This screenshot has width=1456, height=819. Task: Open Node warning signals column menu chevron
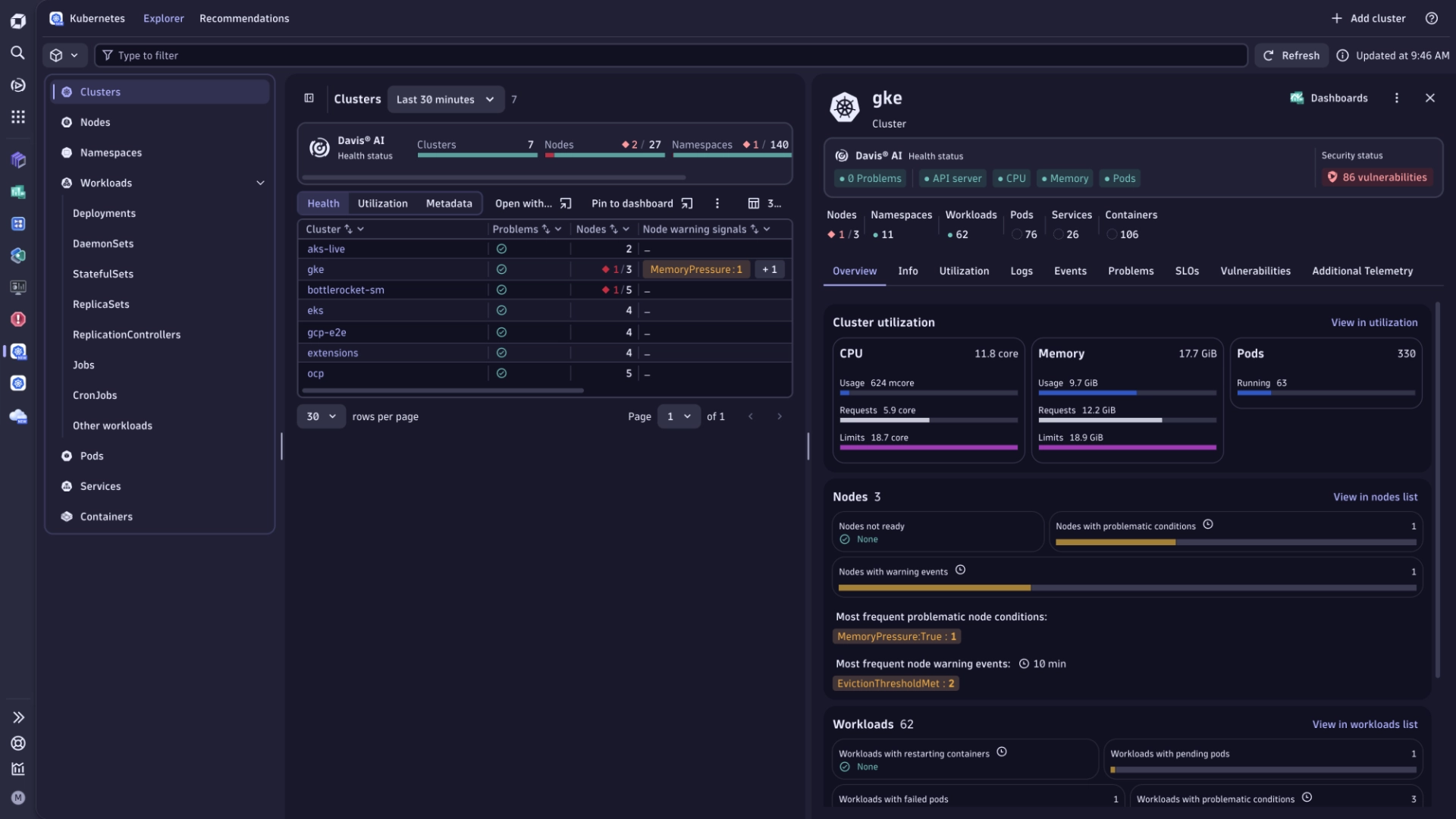767,229
